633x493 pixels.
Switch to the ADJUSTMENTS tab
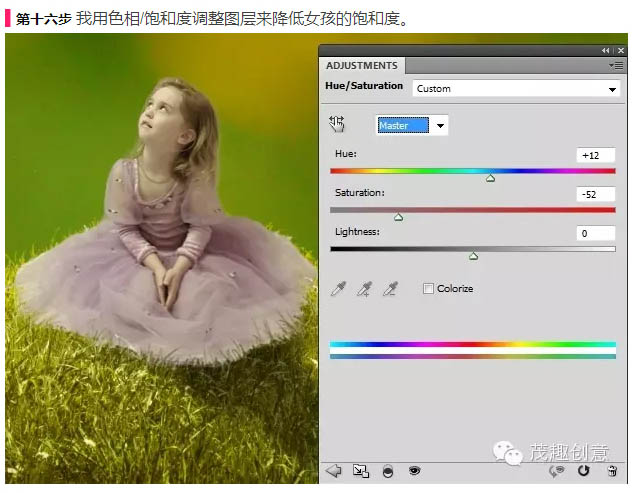361,66
